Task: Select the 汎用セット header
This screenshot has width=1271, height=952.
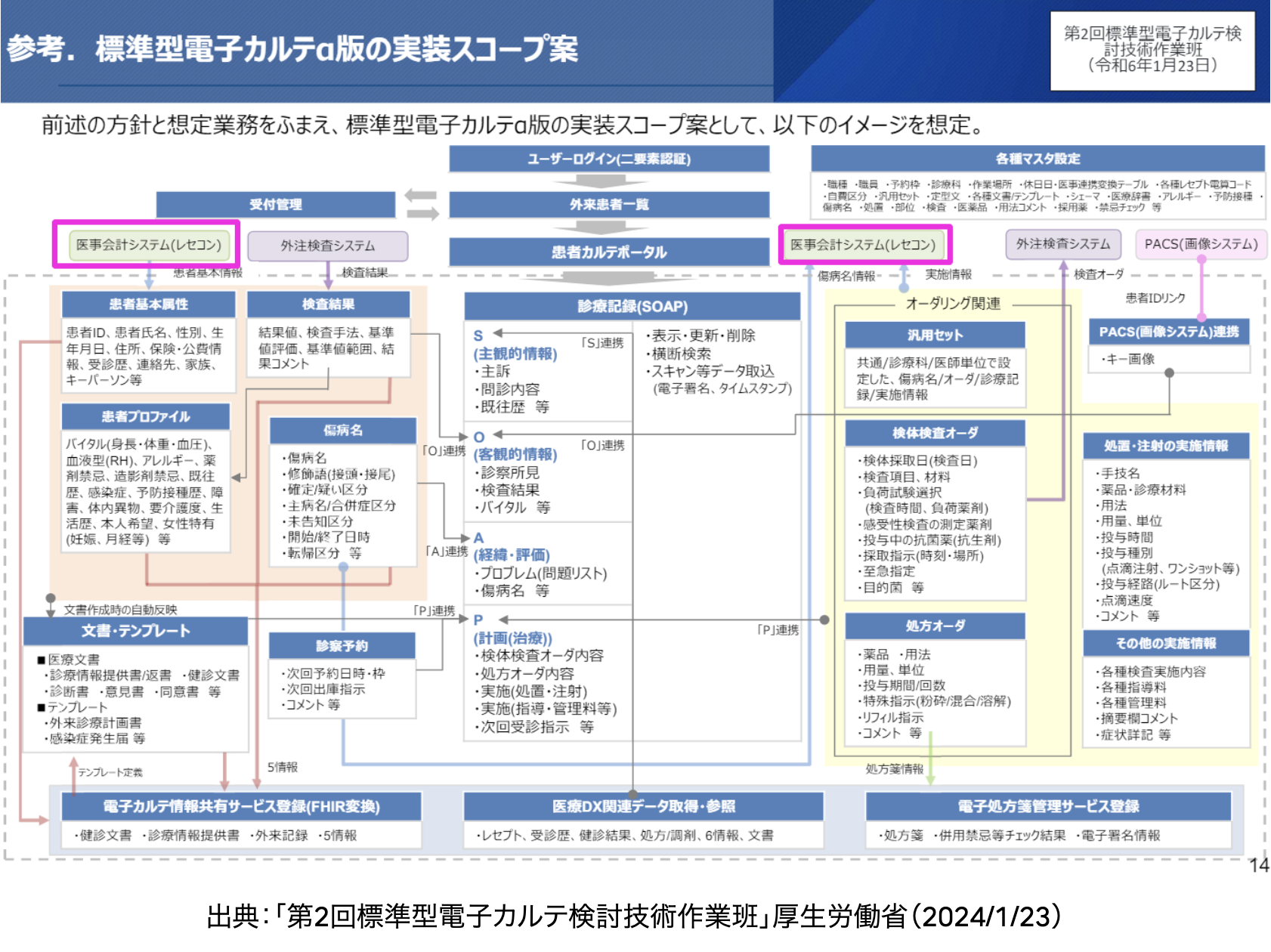Action: (x=935, y=335)
